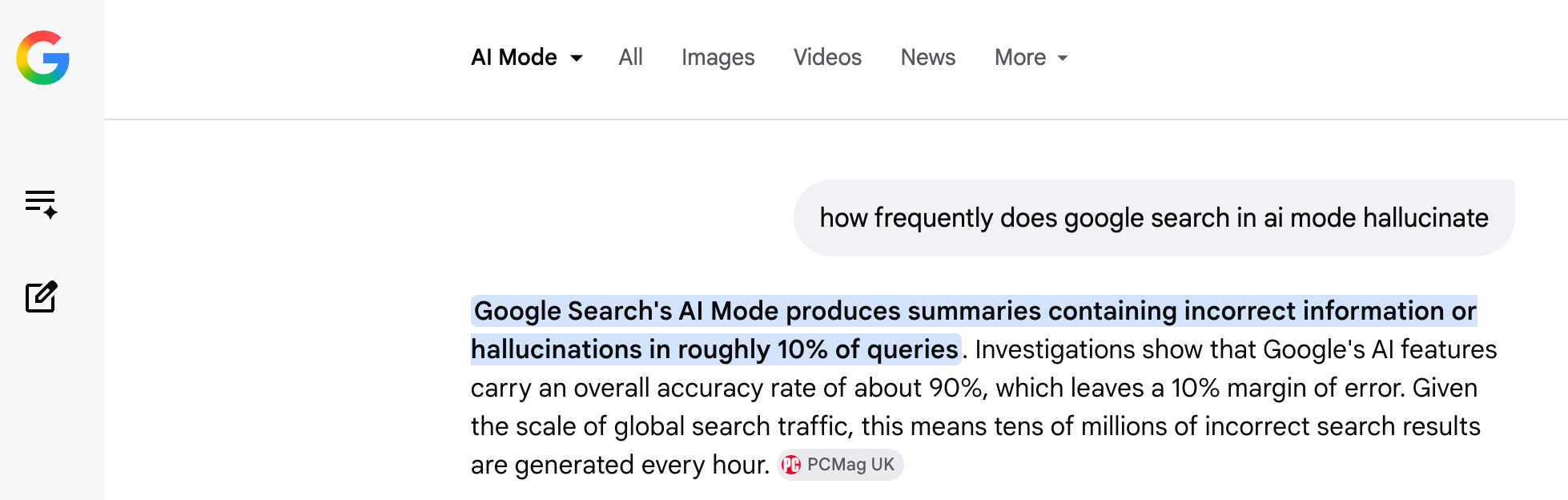
Task: Click the Google logo
Action: [x=43, y=58]
